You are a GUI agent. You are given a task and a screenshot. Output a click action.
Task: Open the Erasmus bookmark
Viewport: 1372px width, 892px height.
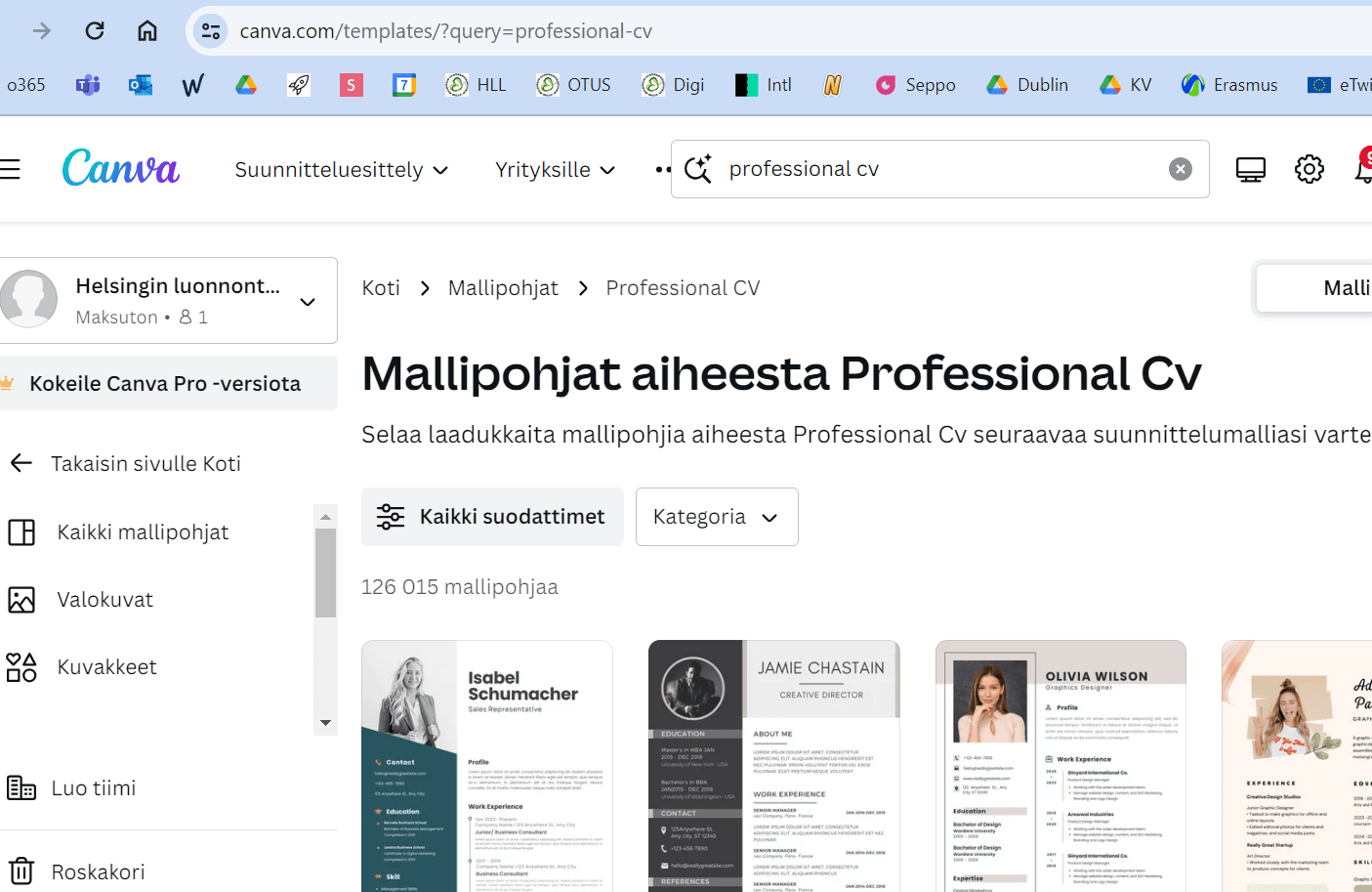click(x=1229, y=85)
